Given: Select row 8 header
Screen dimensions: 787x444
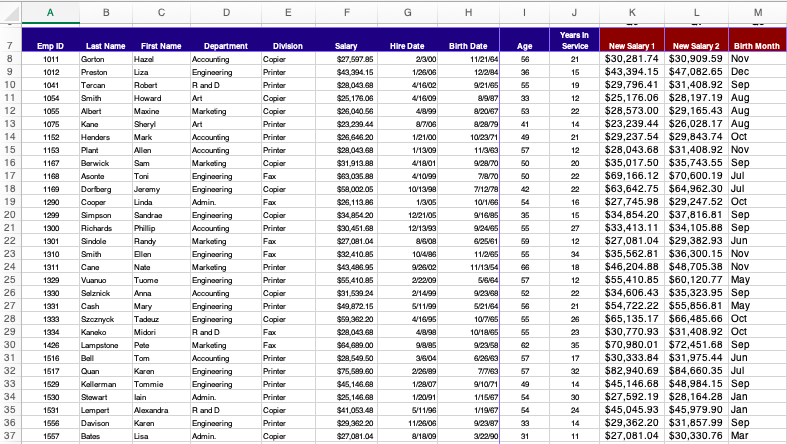Looking at the screenshot, I should (x=10, y=59).
